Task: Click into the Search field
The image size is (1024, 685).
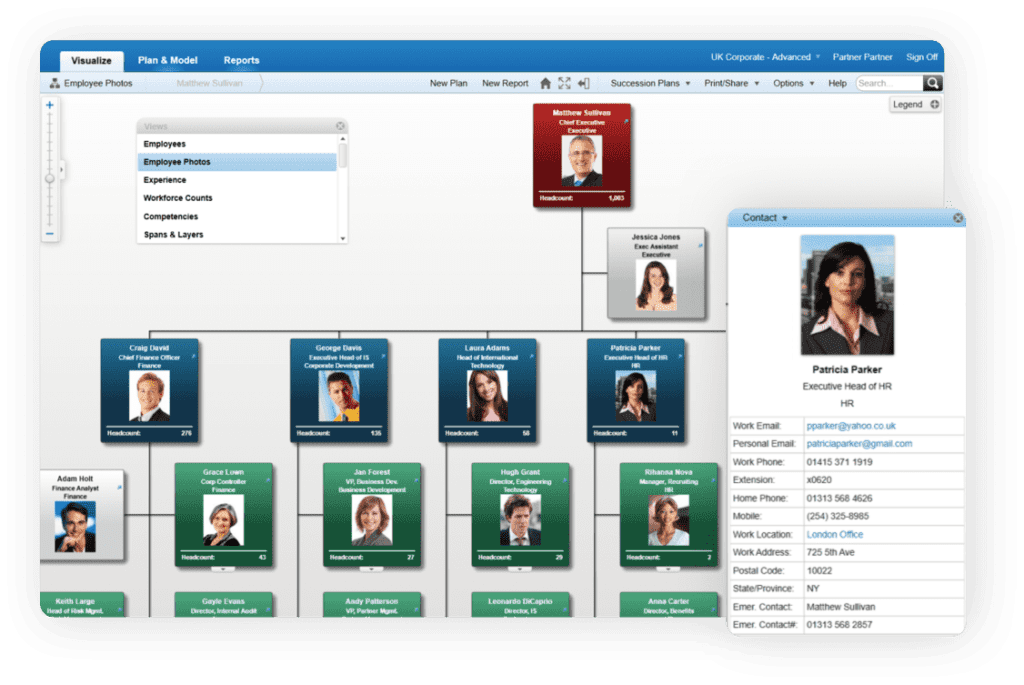Action: tap(889, 83)
